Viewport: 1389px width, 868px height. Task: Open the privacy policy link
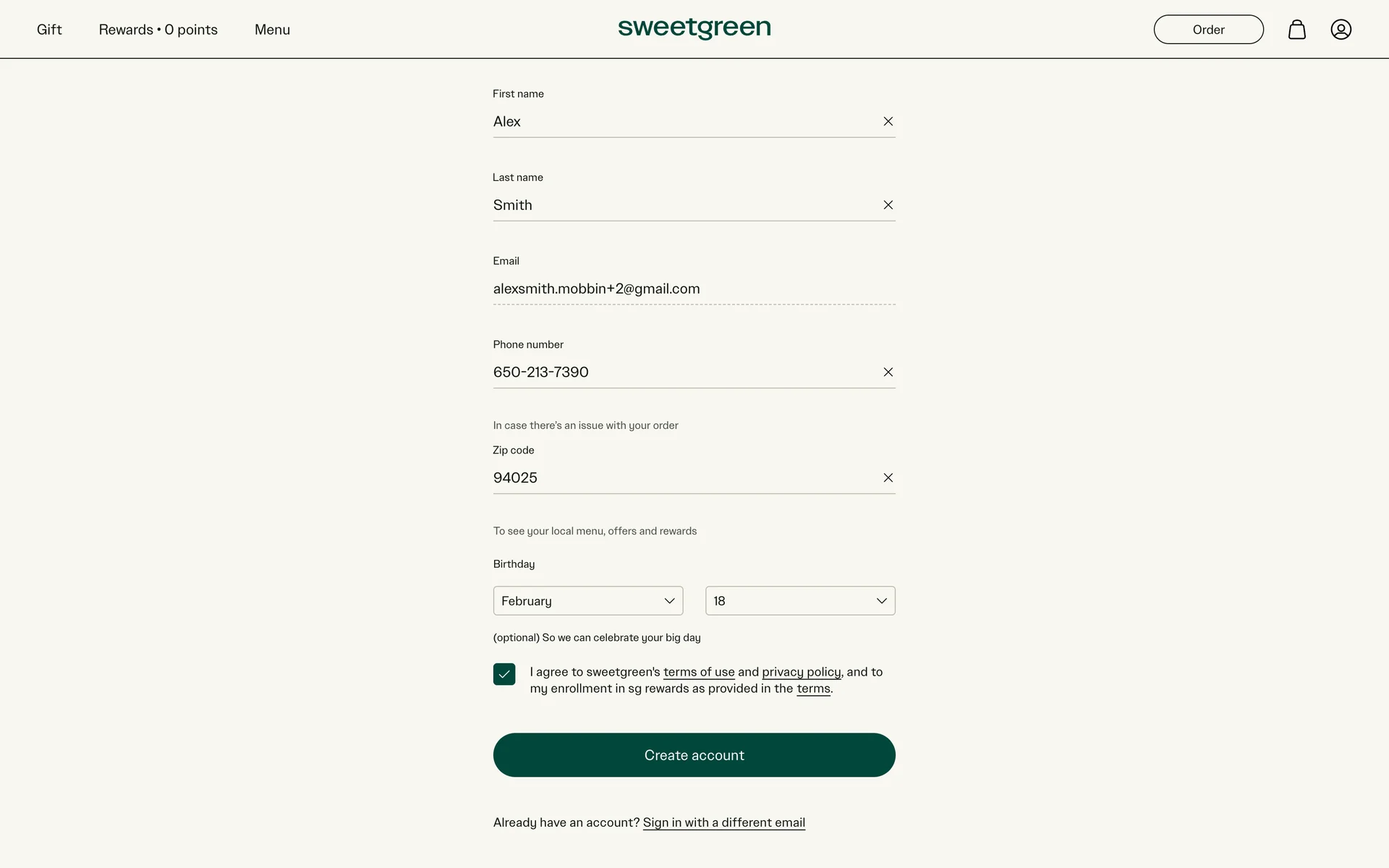(x=801, y=672)
